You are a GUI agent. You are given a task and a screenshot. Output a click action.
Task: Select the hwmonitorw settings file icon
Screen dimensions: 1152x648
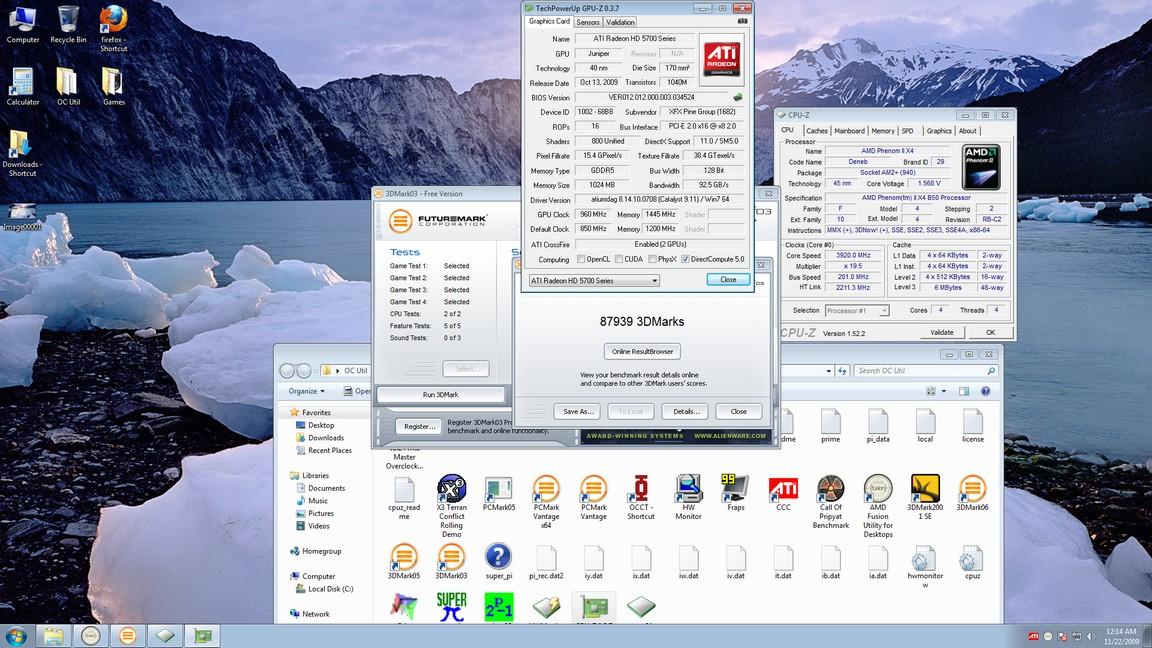click(925, 566)
